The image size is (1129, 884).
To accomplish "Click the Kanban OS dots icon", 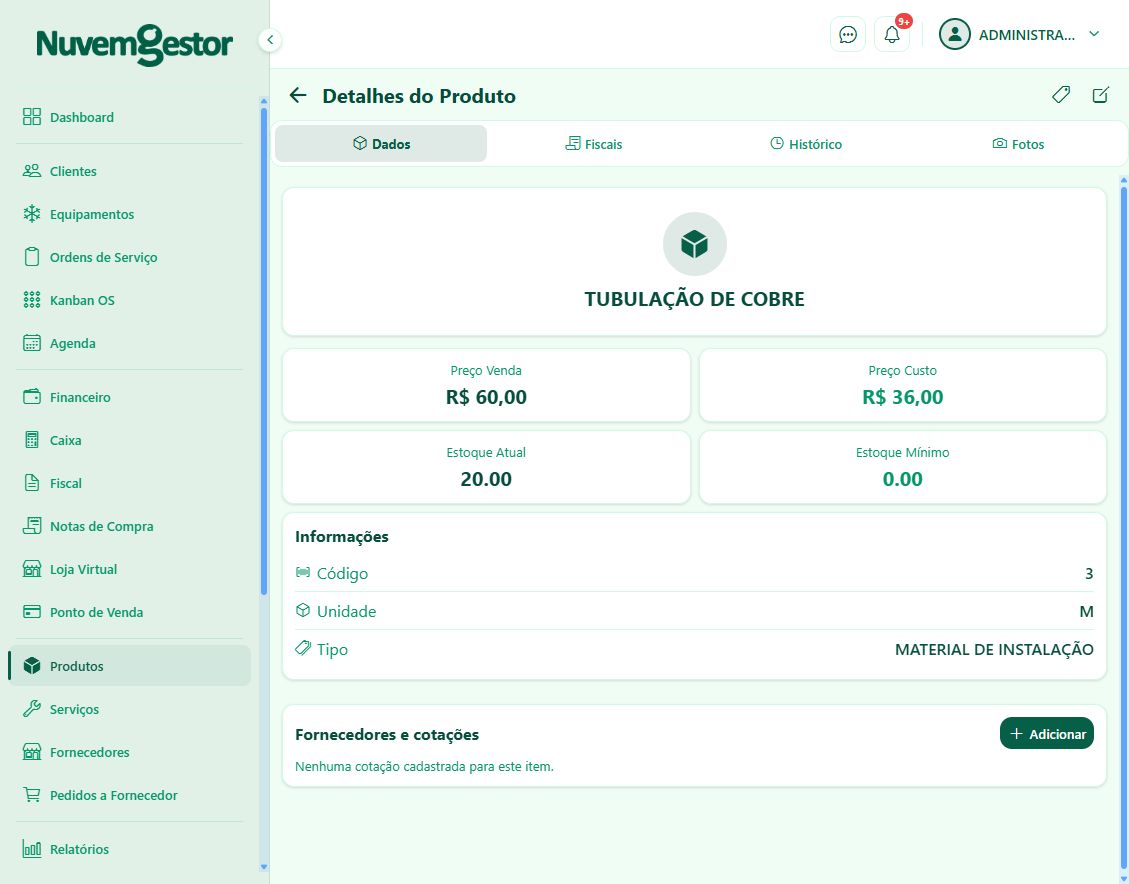I will tap(32, 300).
